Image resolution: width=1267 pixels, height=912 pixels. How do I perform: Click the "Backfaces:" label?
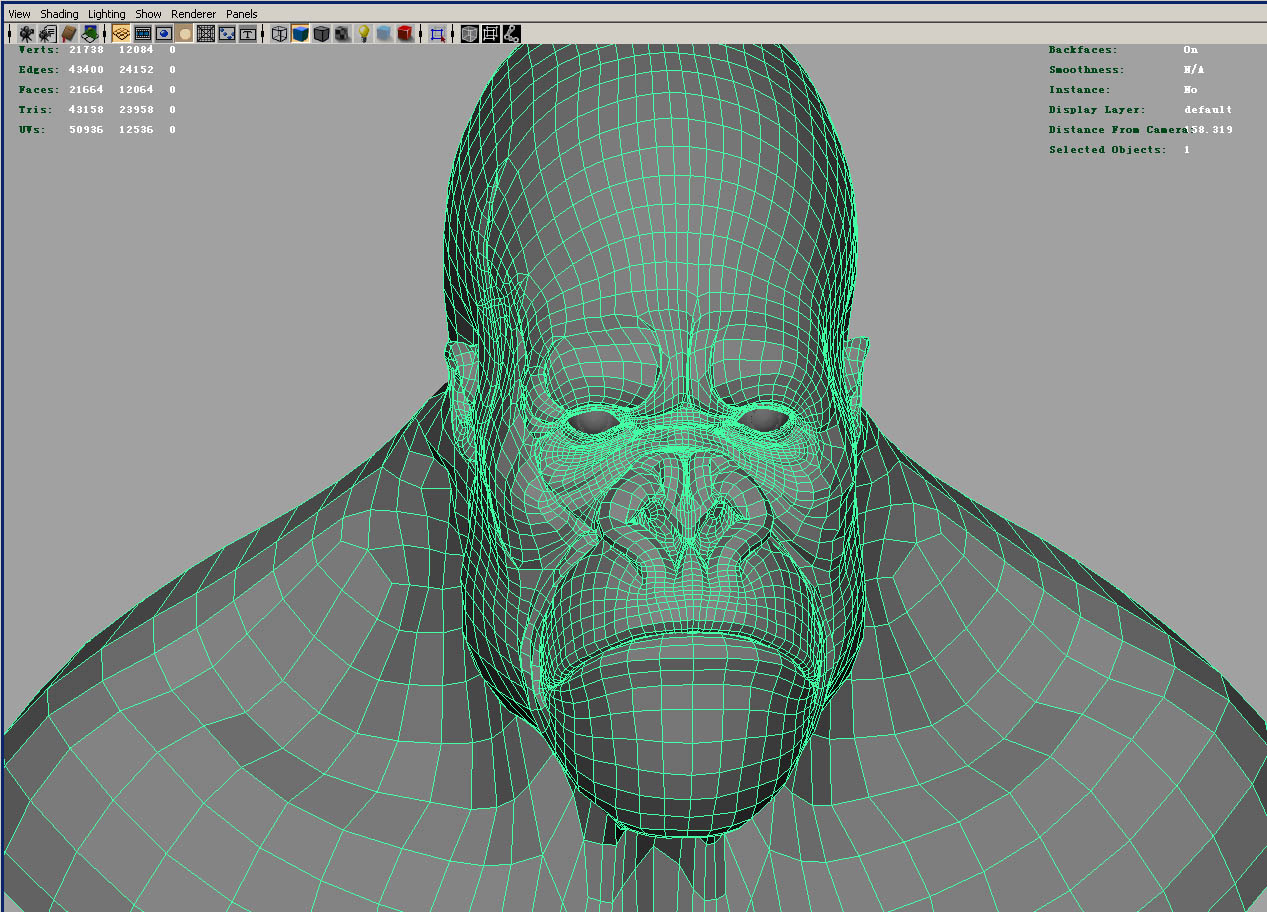[x=1083, y=50]
